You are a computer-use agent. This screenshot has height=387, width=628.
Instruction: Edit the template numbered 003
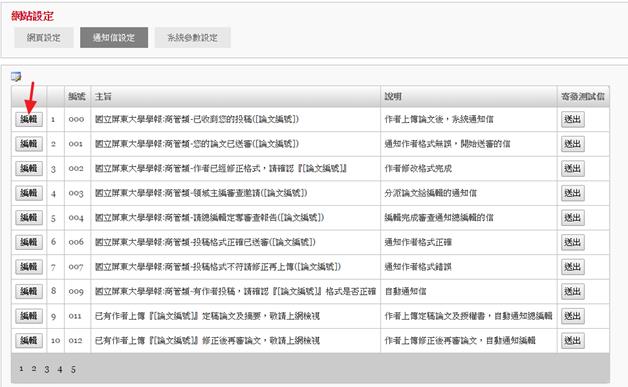(x=29, y=193)
